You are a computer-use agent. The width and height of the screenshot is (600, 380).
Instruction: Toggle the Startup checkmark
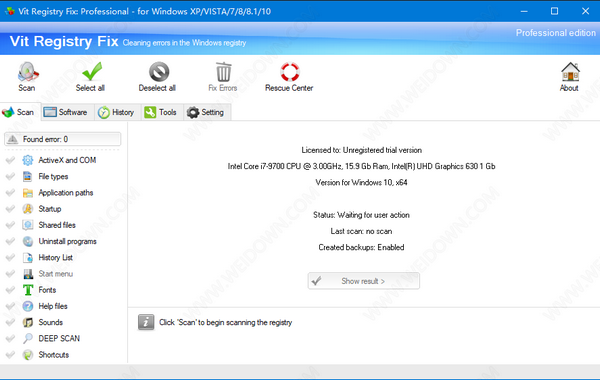click(x=10, y=209)
